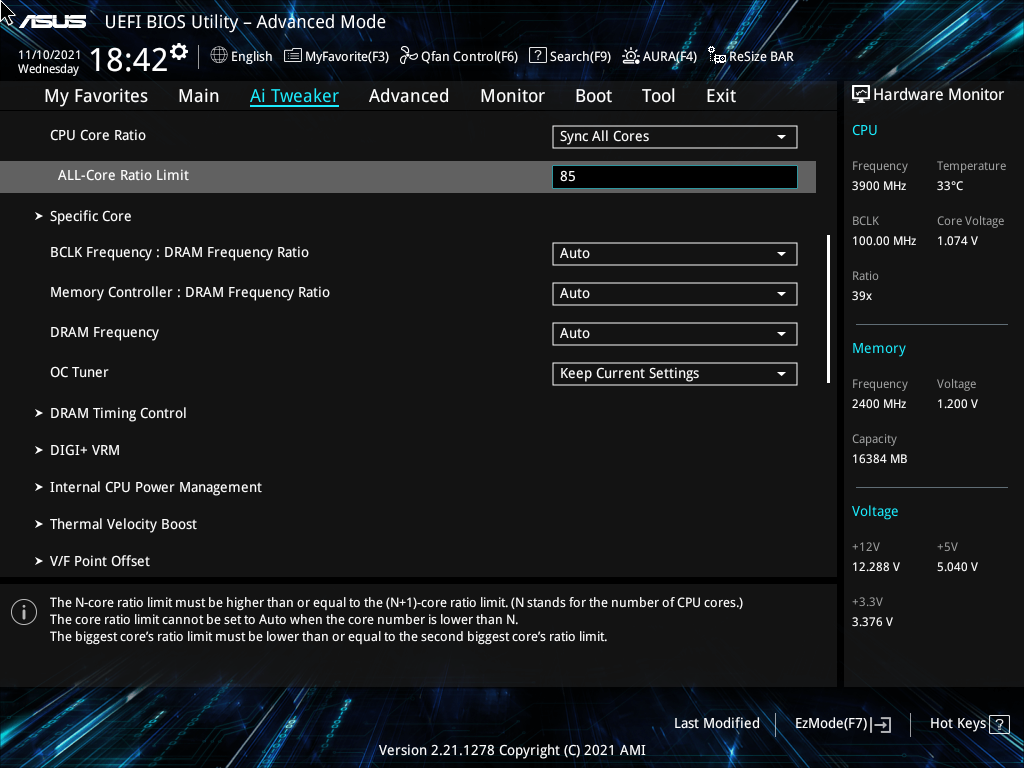Switch to the Main tab

click(199, 96)
